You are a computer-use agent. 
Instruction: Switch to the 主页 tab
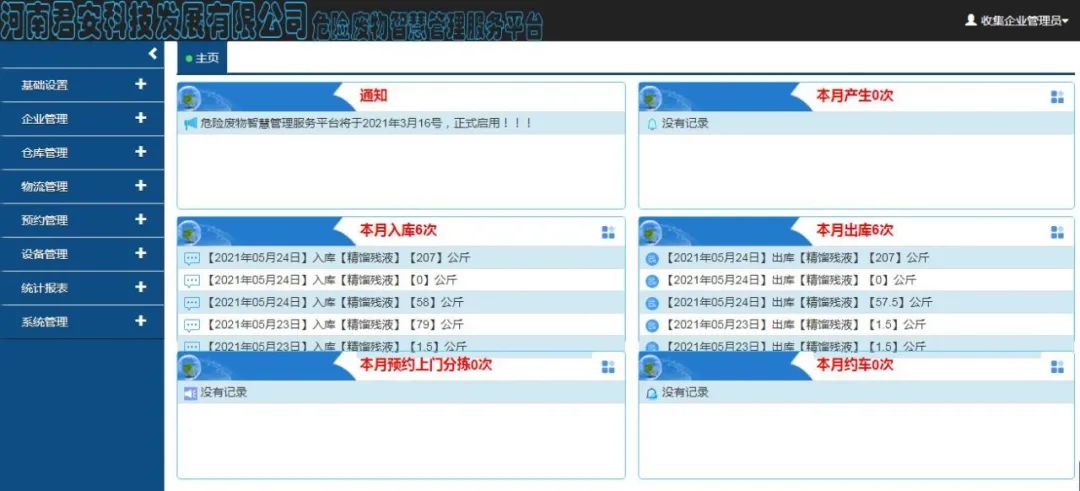202,59
